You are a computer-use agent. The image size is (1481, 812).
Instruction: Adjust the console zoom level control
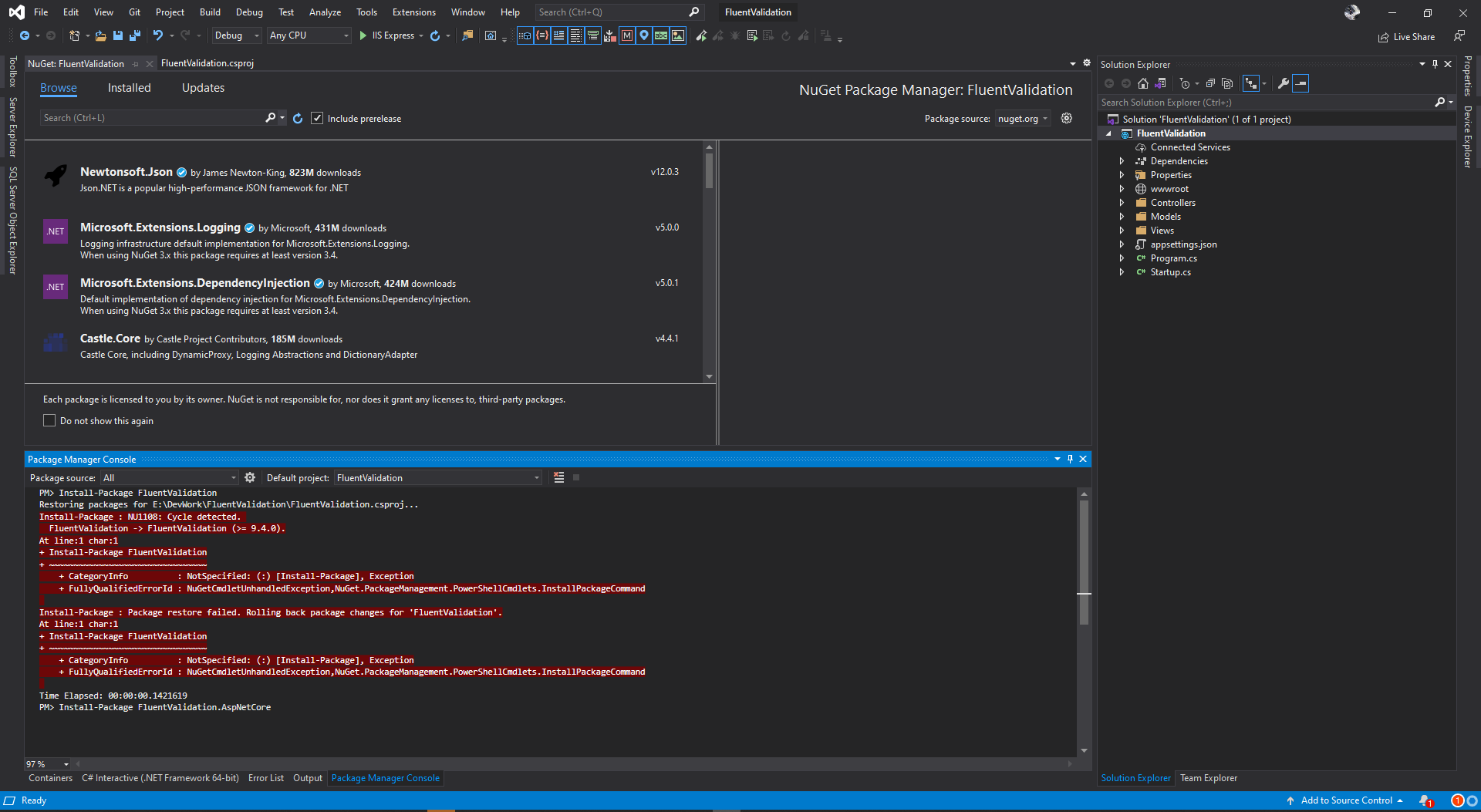46,764
